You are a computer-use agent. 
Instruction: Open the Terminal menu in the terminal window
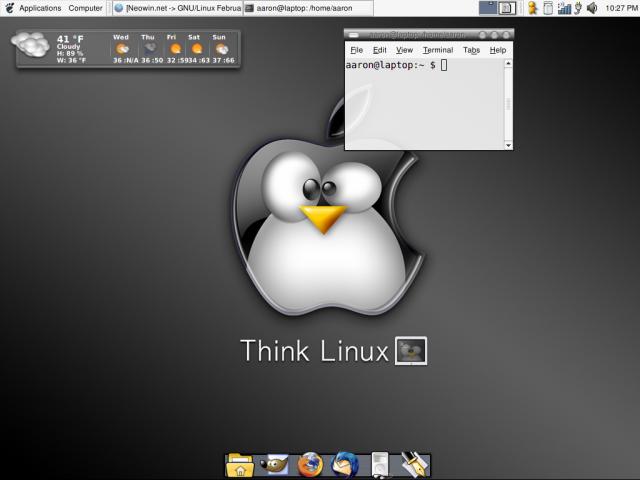coord(438,50)
